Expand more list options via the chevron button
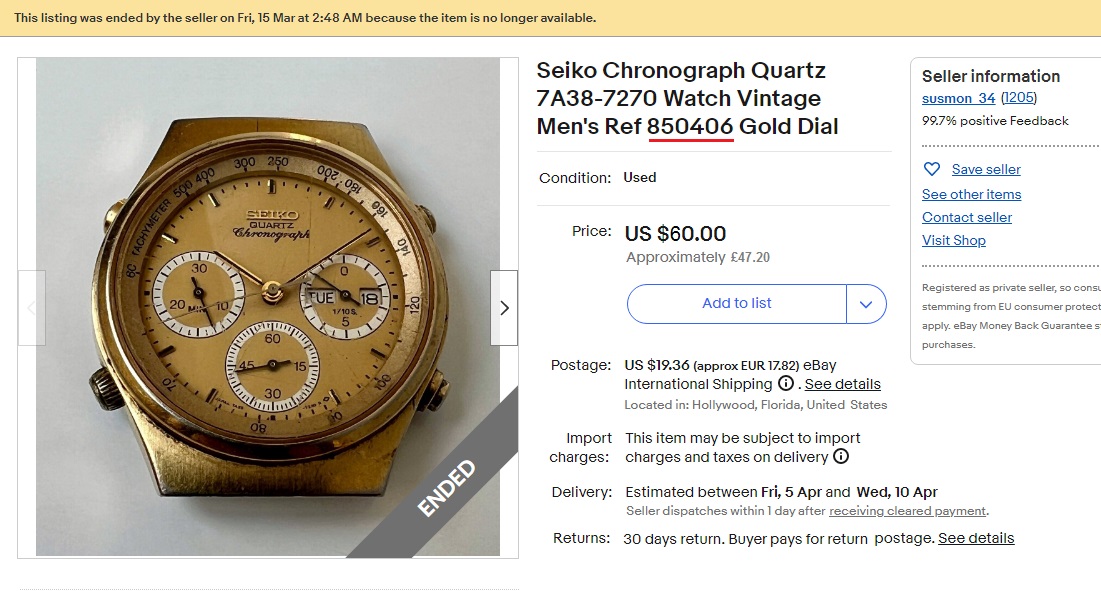1101x591 pixels. pos(867,303)
